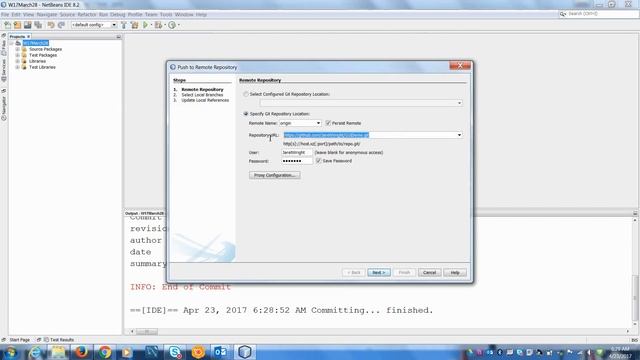Open Skype from the taskbar
This screenshot has width=640, height=360.
click(175, 351)
